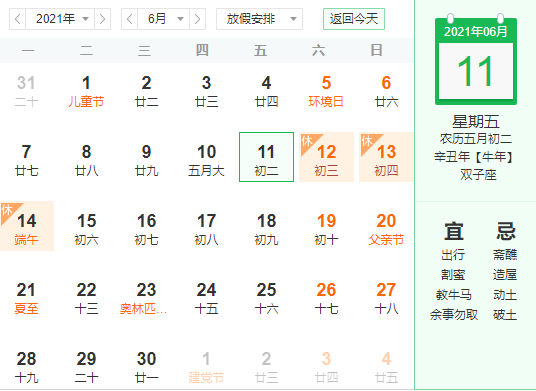Open the 6月 month dropdown
The image size is (536, 391).
pyautogui.click(x=163, y=19)
